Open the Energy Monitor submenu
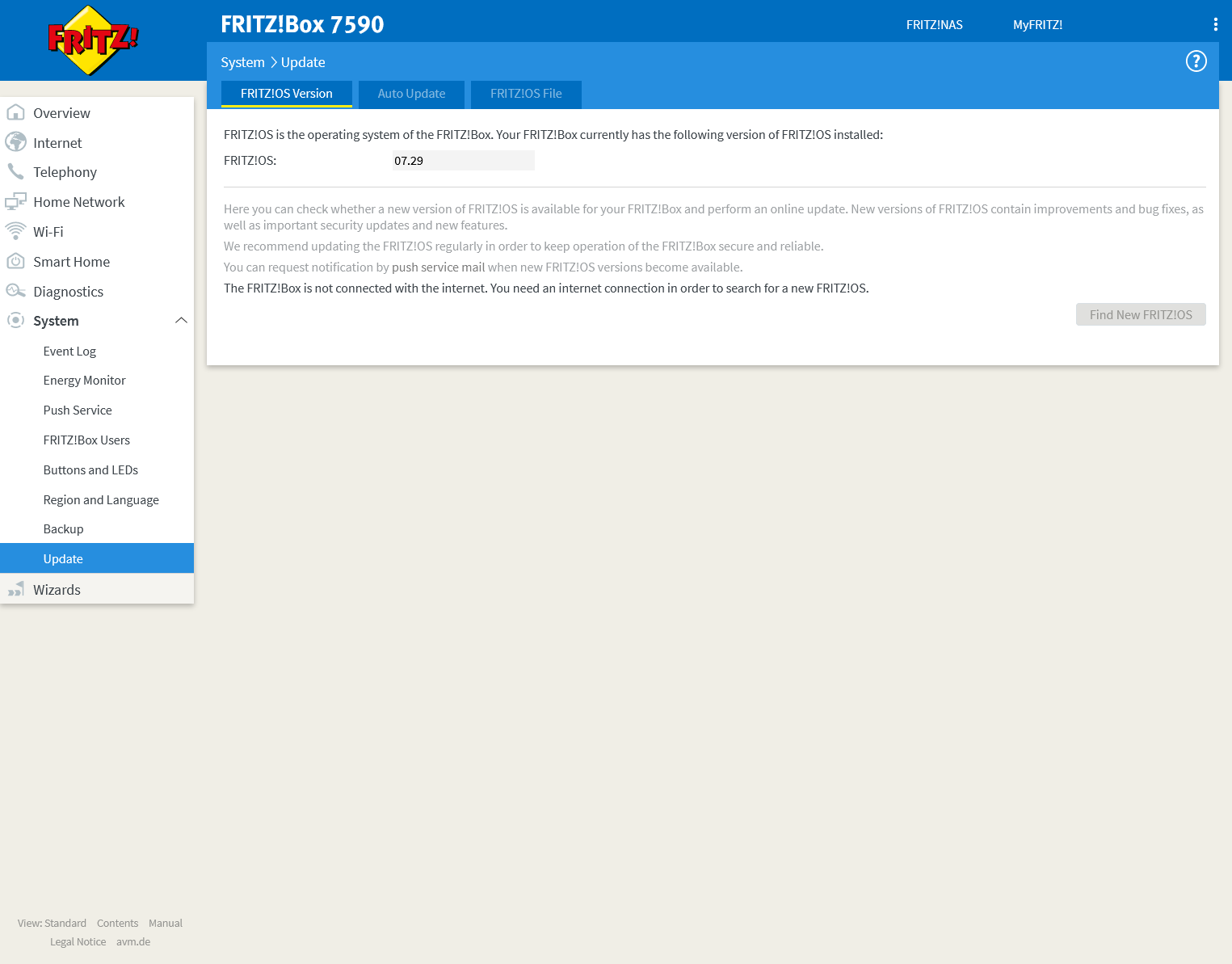 [97, 381]
